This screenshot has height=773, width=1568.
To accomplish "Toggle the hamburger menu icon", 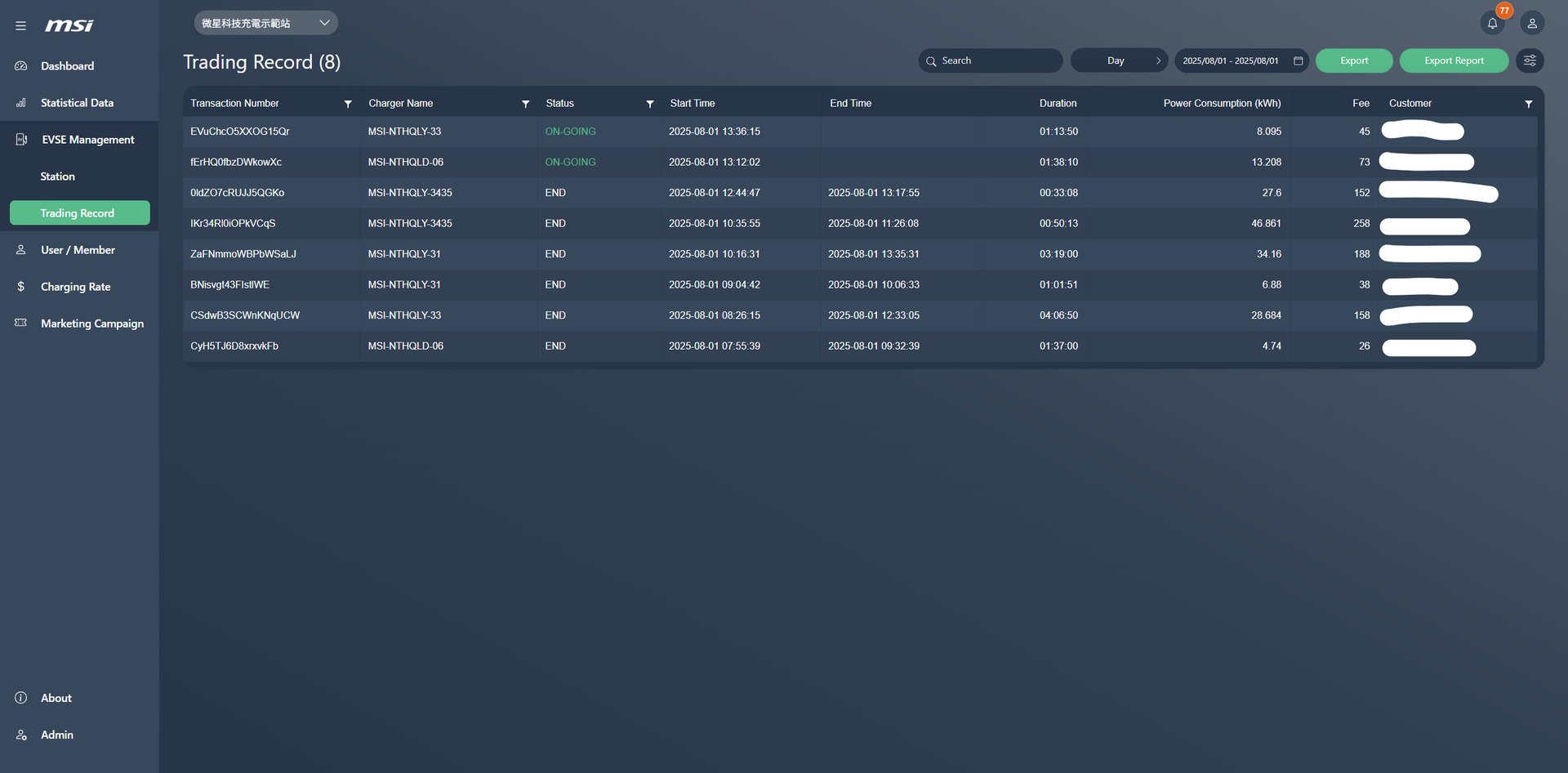I will point(20,25).
